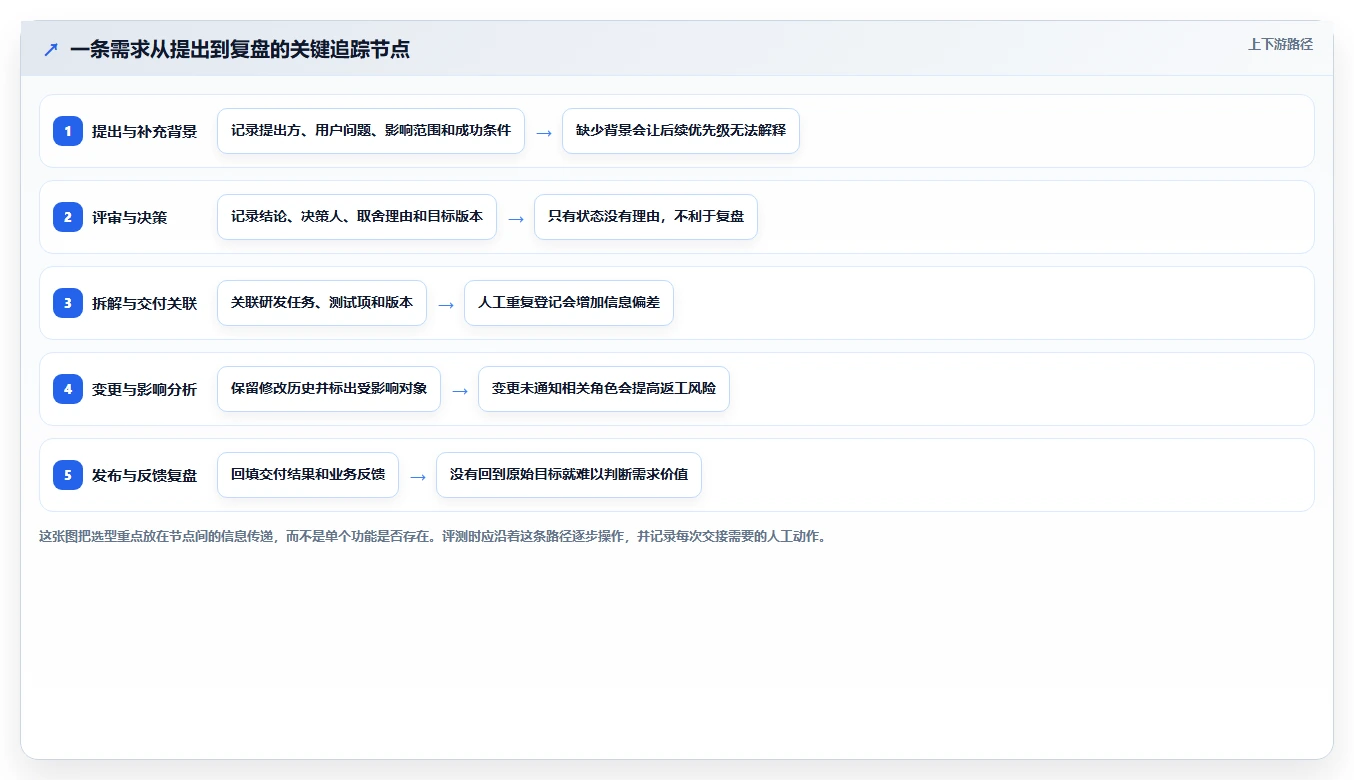The image size is (1354, 780).
Task: Select the 记录提出方、用户问题、影响范围和成功条件 box
Action: pyautogui.click(x=371, y=131)
